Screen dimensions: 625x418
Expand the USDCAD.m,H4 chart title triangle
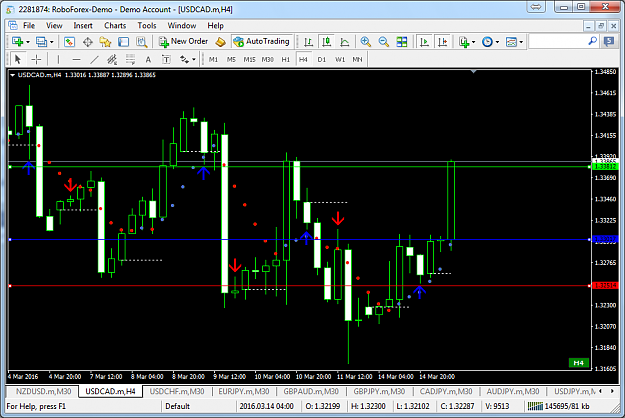(12, 75)
